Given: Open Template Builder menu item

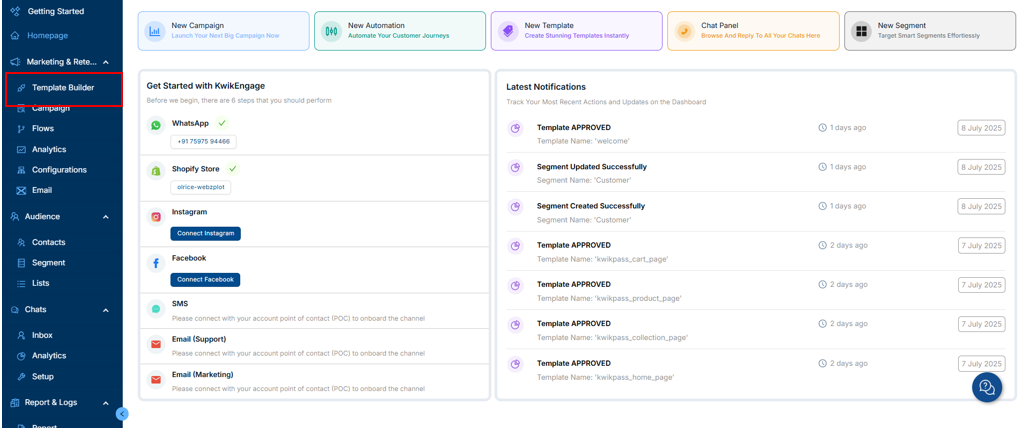Looking at the screenshot, I should pyautogui.click(x=63, y=88).
